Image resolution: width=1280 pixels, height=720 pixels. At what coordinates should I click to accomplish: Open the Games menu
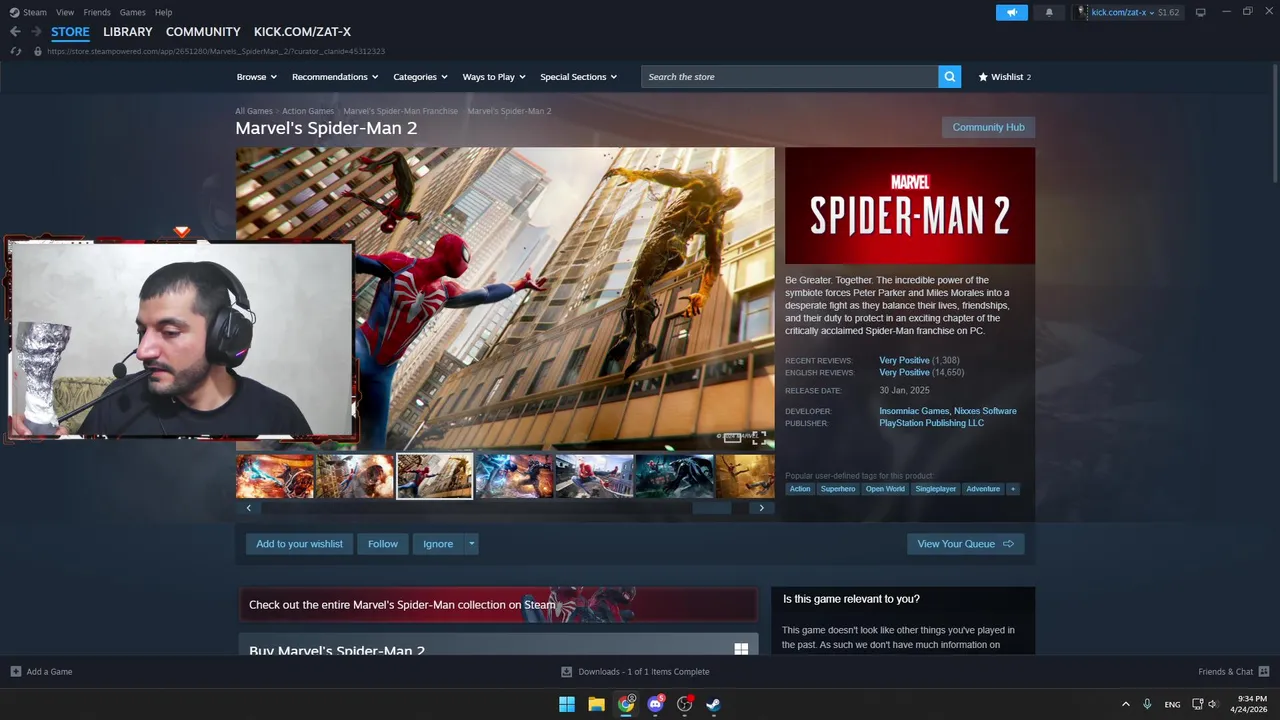coord(132,12)
